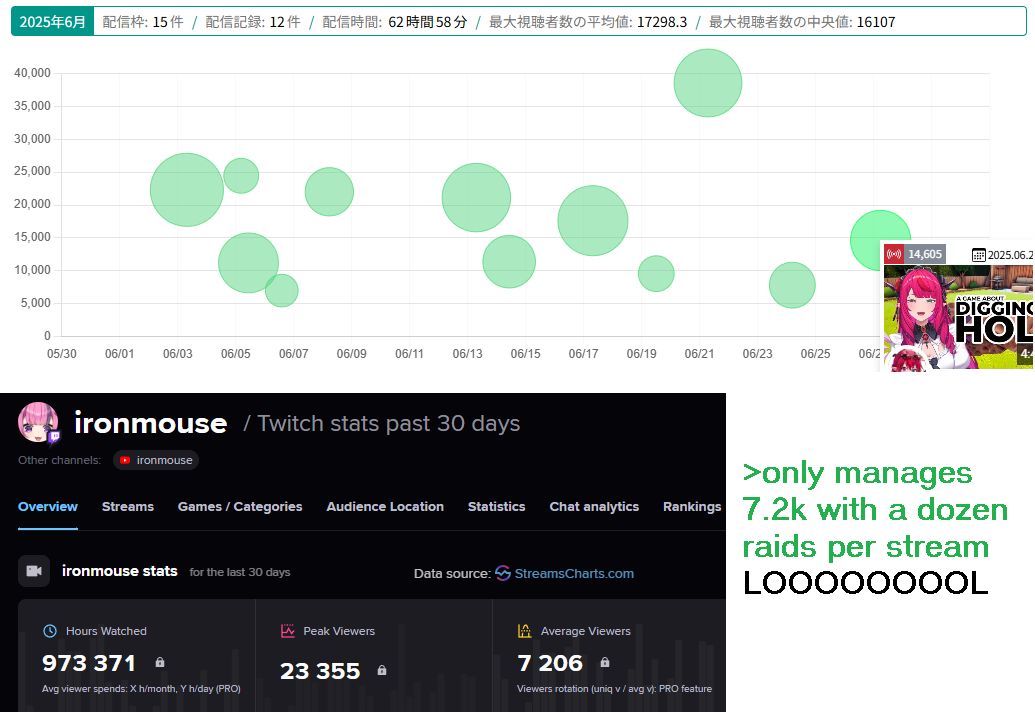Image resolution: width=1035 pixels, height=712 pixels.
Task: Click the 06/21 x-axis date label
Action: coord(699,354)
